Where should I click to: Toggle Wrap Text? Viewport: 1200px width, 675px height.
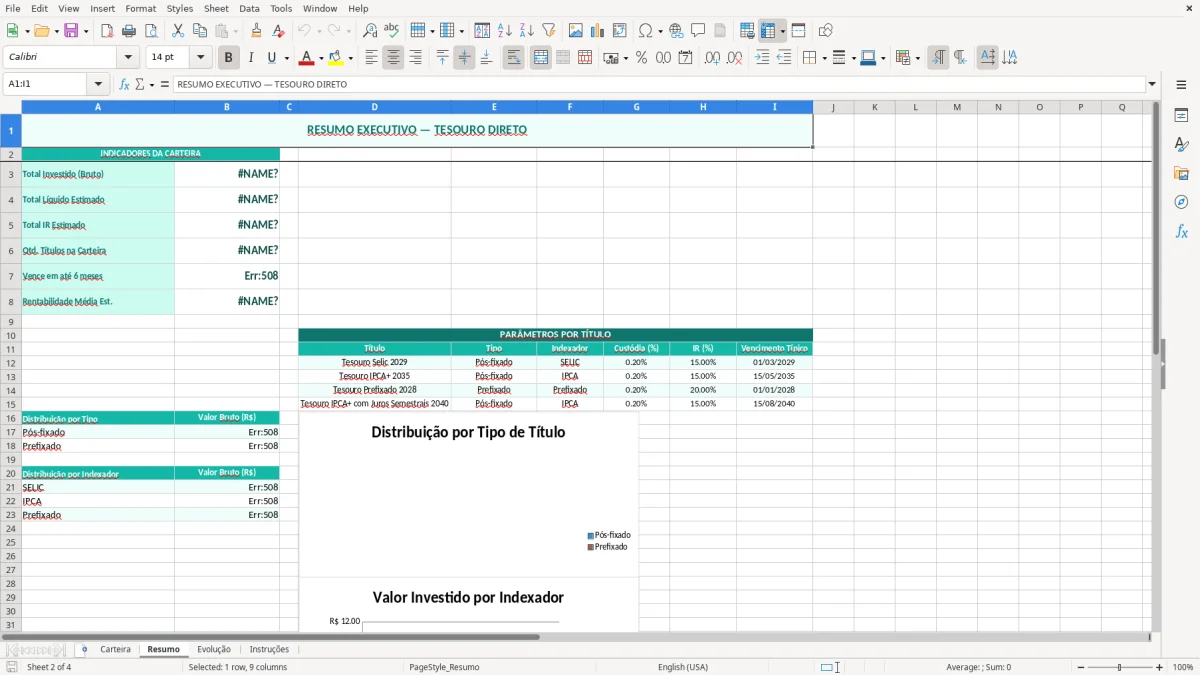pyautogui.click(x=514, y=58)
